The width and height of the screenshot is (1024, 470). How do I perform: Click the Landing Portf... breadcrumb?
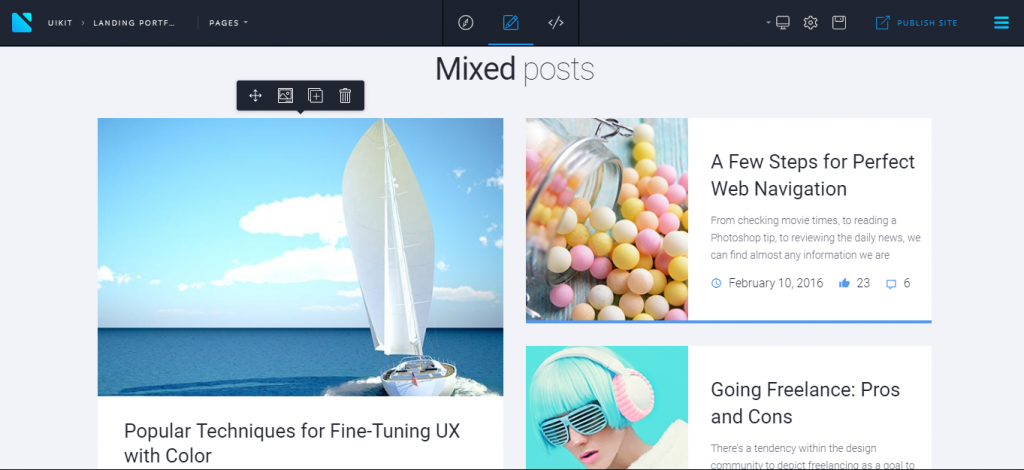pos(134,23)
